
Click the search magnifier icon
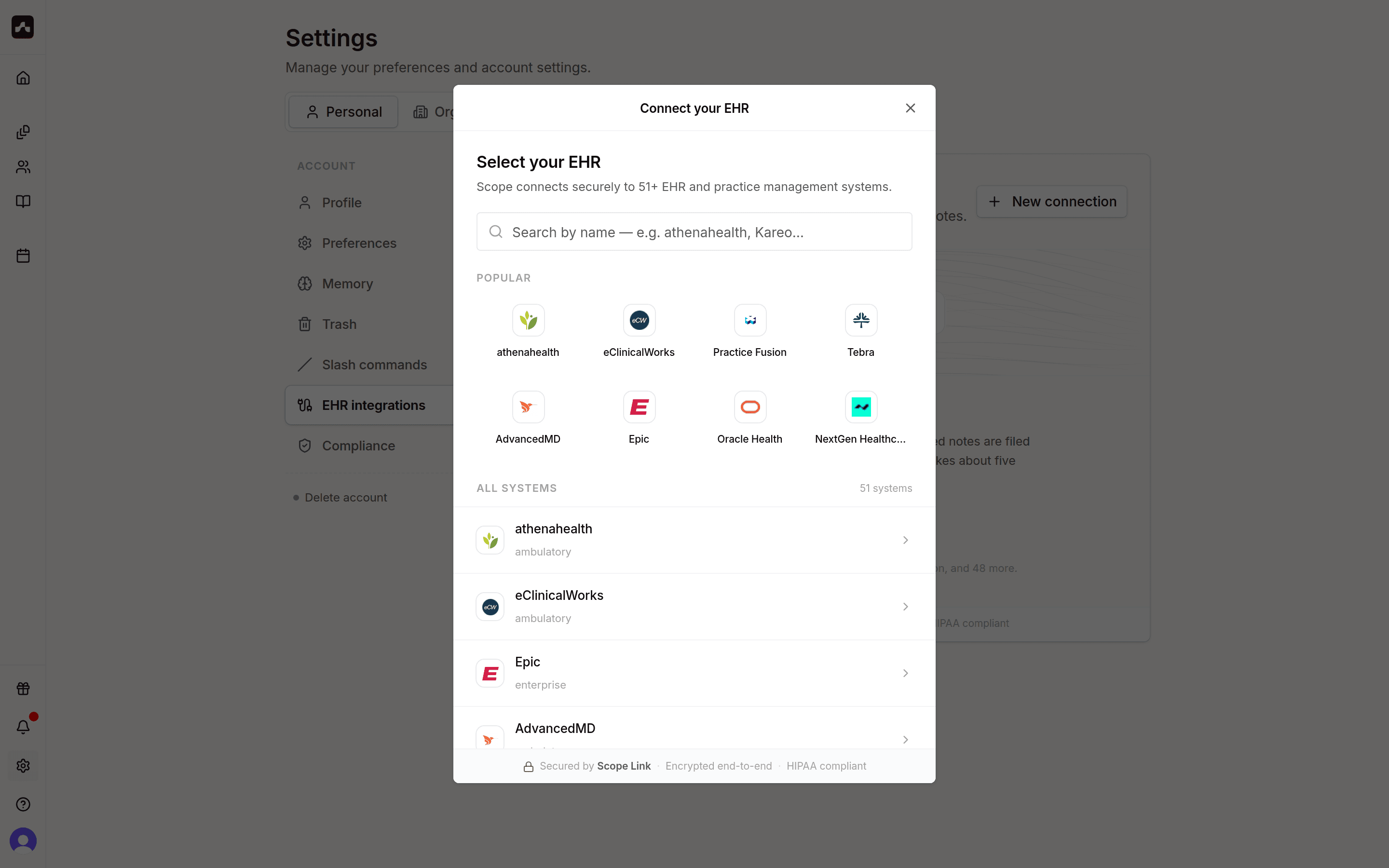(496, 231)
